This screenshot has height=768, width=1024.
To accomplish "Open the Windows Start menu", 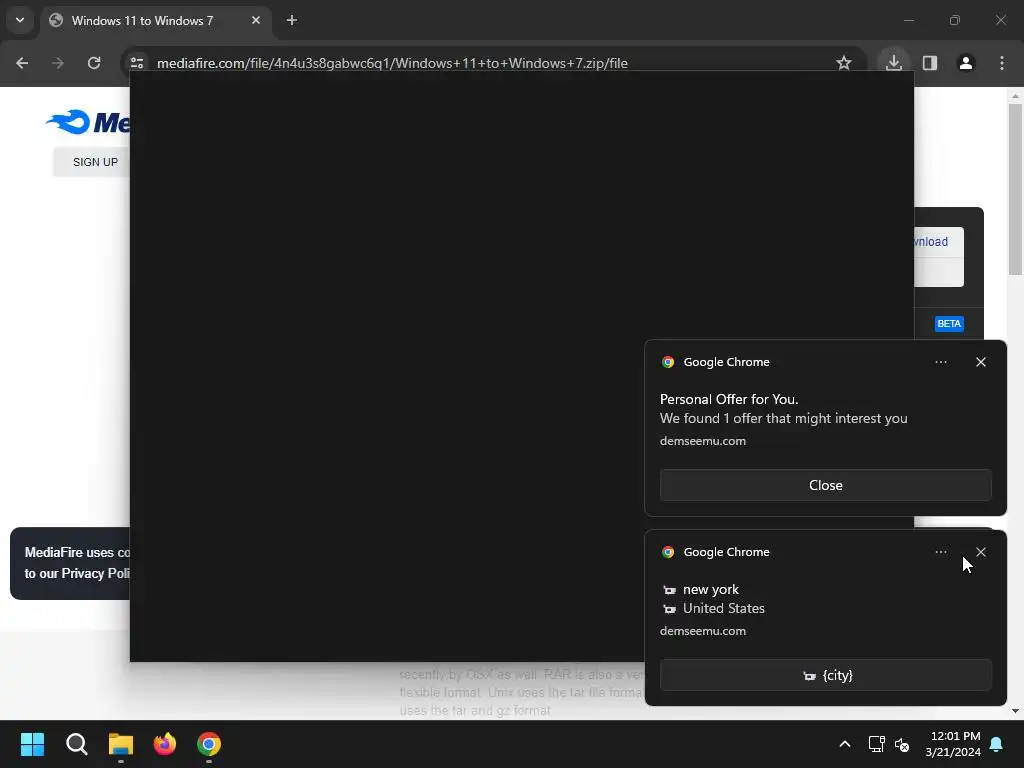I will tap(32, 744).
